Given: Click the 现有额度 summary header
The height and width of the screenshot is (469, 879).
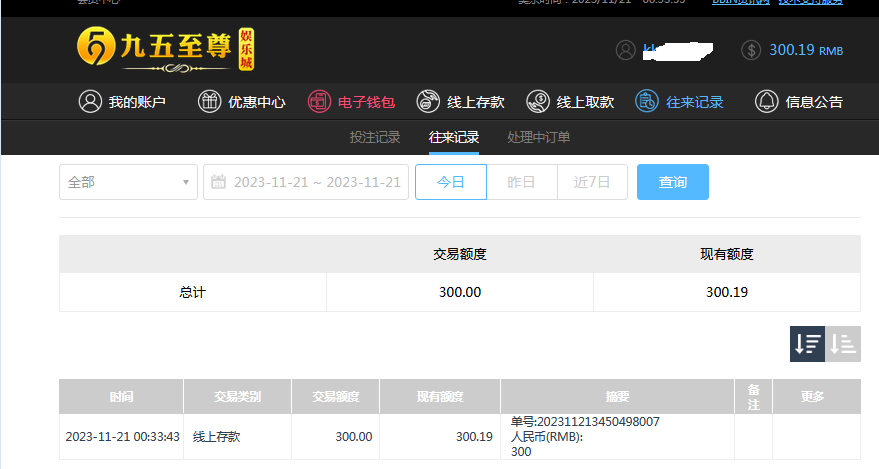Looking at the screenshot, I should pos(727,254).
